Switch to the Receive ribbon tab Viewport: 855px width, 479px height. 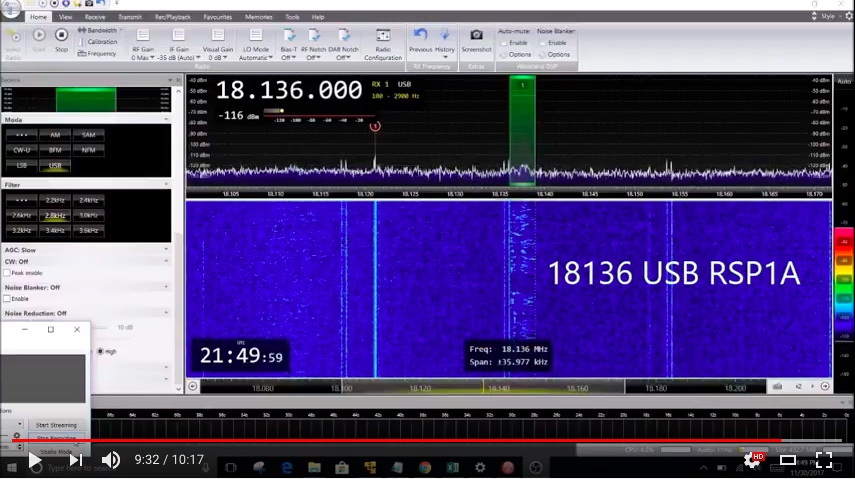coord(95,17)
